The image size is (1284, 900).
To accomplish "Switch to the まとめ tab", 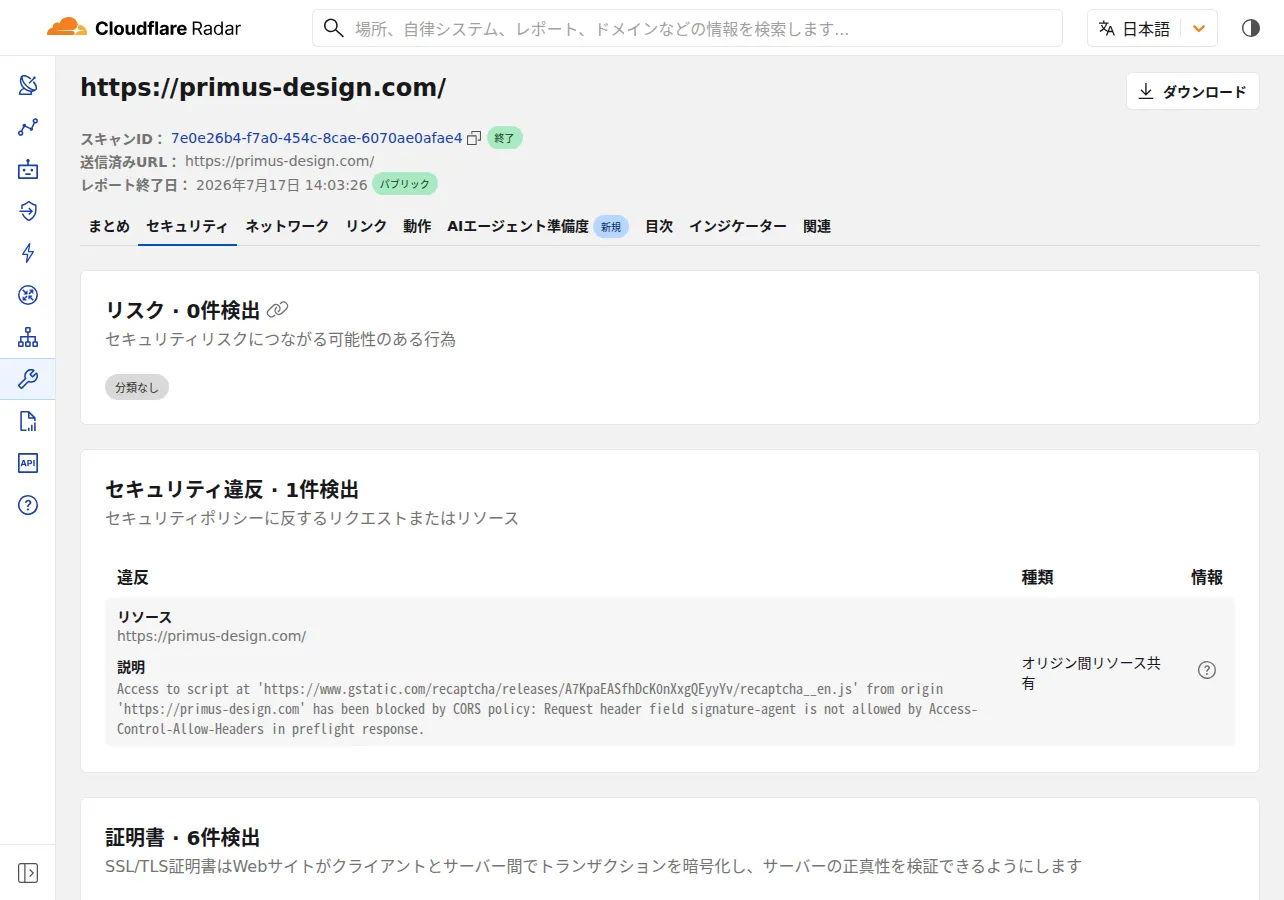I will pyautogui.click(x=109, y=226).
